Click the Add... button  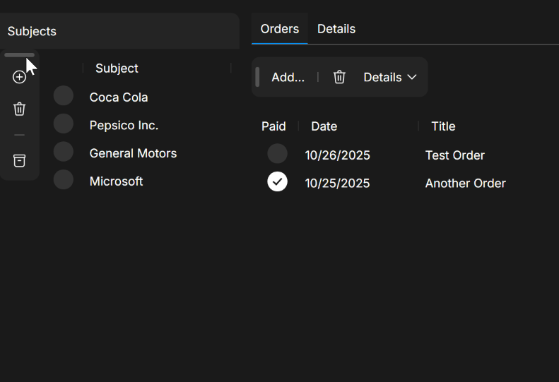288,77
